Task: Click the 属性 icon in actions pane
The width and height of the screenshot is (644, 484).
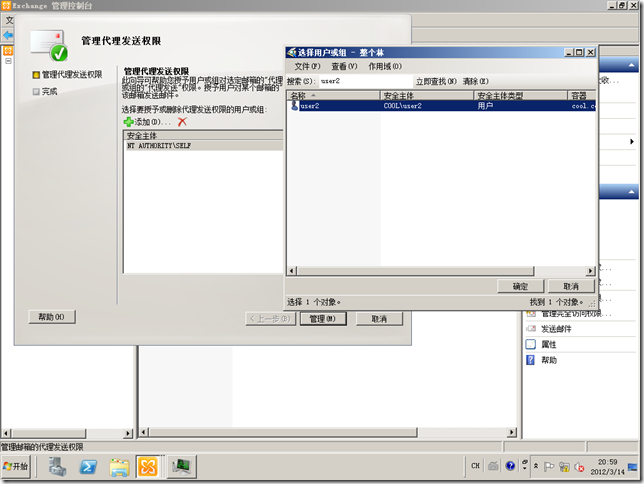Action: pyautogui.click(x=531, y=344)
